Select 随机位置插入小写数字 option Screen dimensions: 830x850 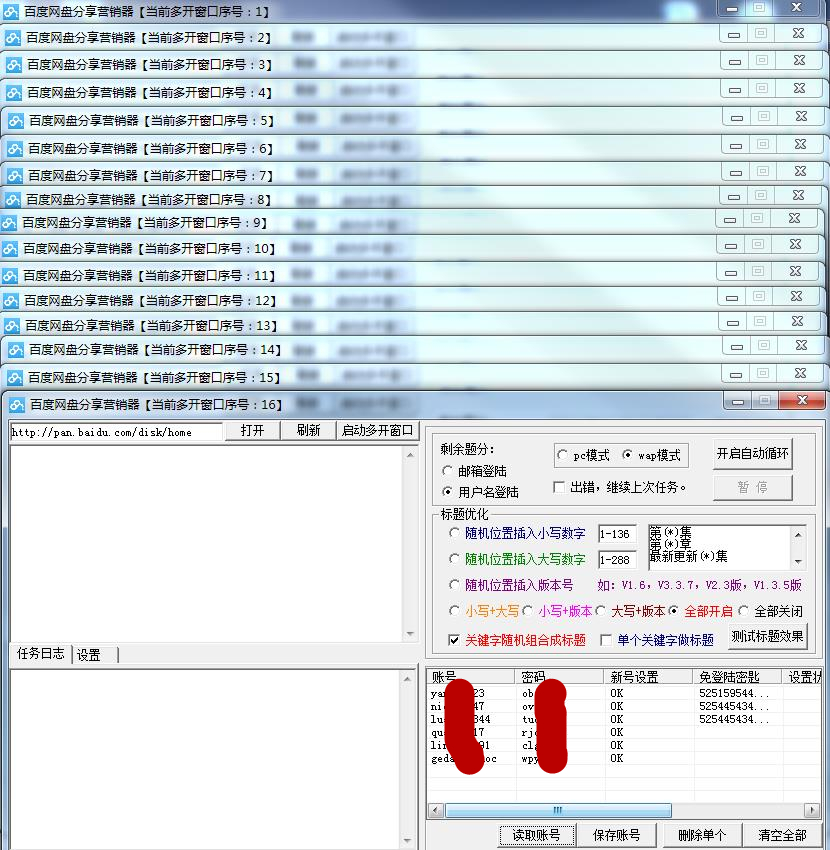point(457,533)
